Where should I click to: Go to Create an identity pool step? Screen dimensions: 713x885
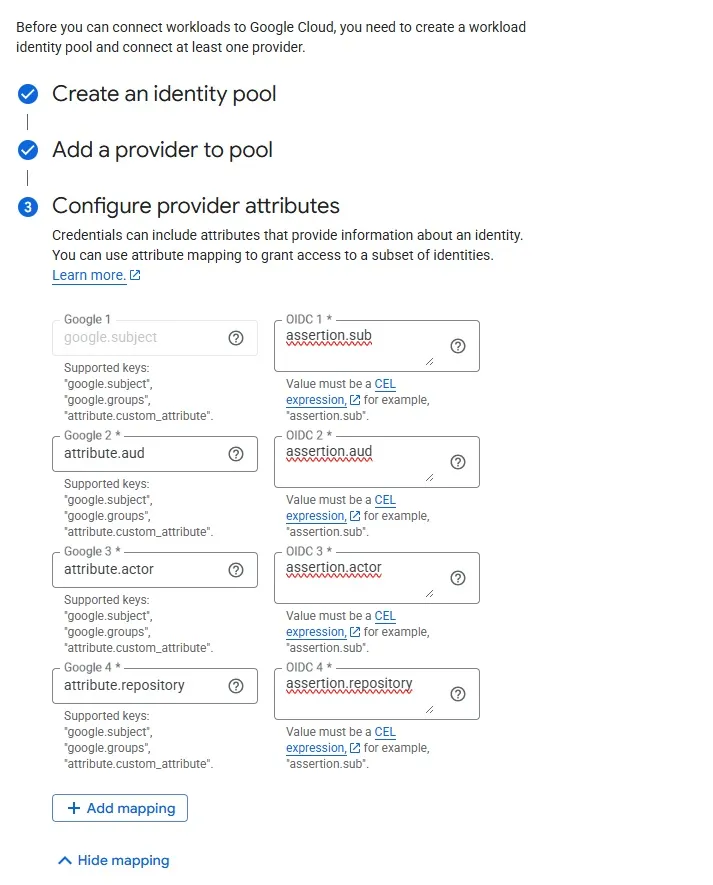click(164, 94)
